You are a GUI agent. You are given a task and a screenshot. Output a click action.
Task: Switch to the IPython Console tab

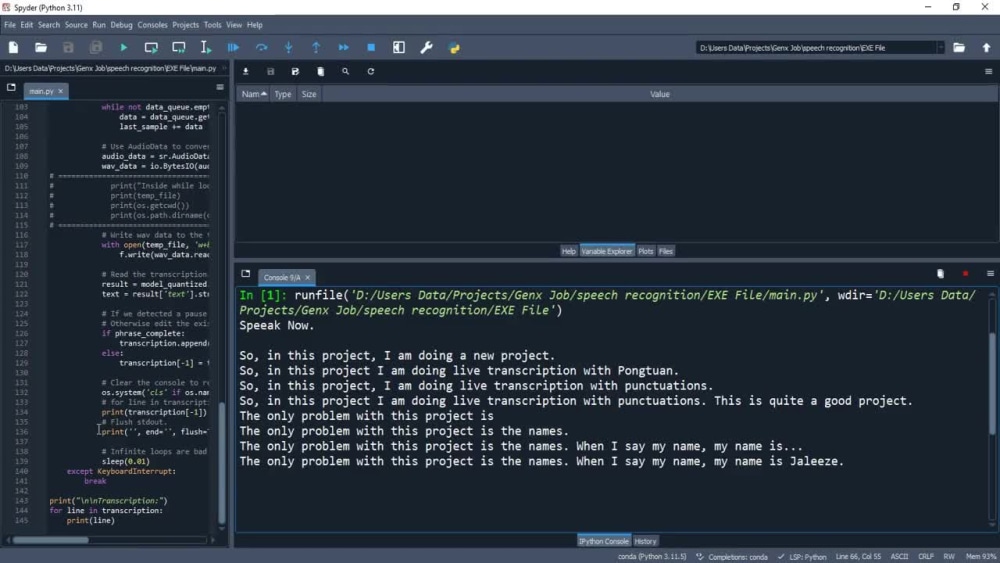(603, 541)
